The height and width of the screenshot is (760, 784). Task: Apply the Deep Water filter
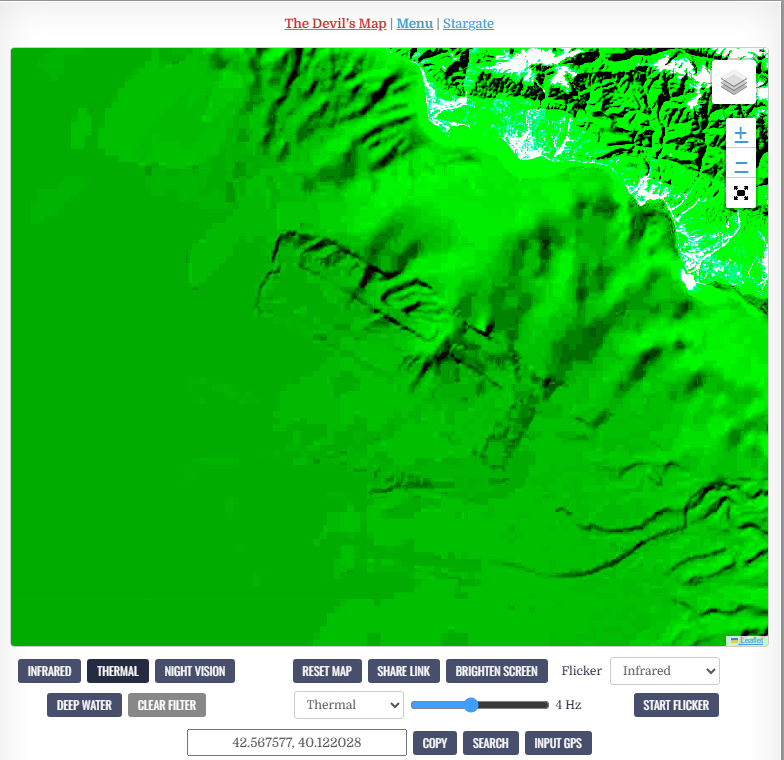tap(84, 705)
